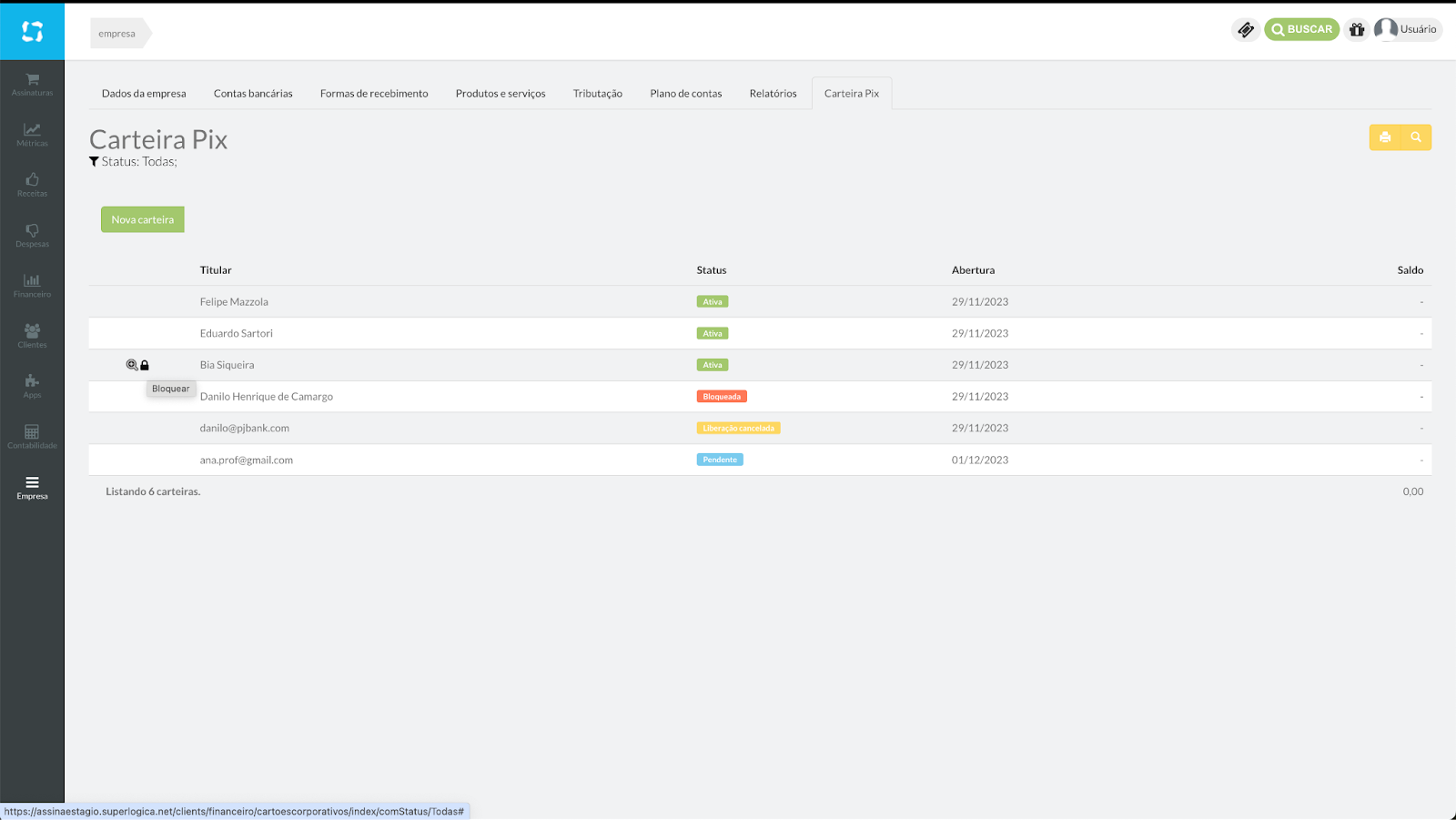Click the Status column header

click(712, 270)
